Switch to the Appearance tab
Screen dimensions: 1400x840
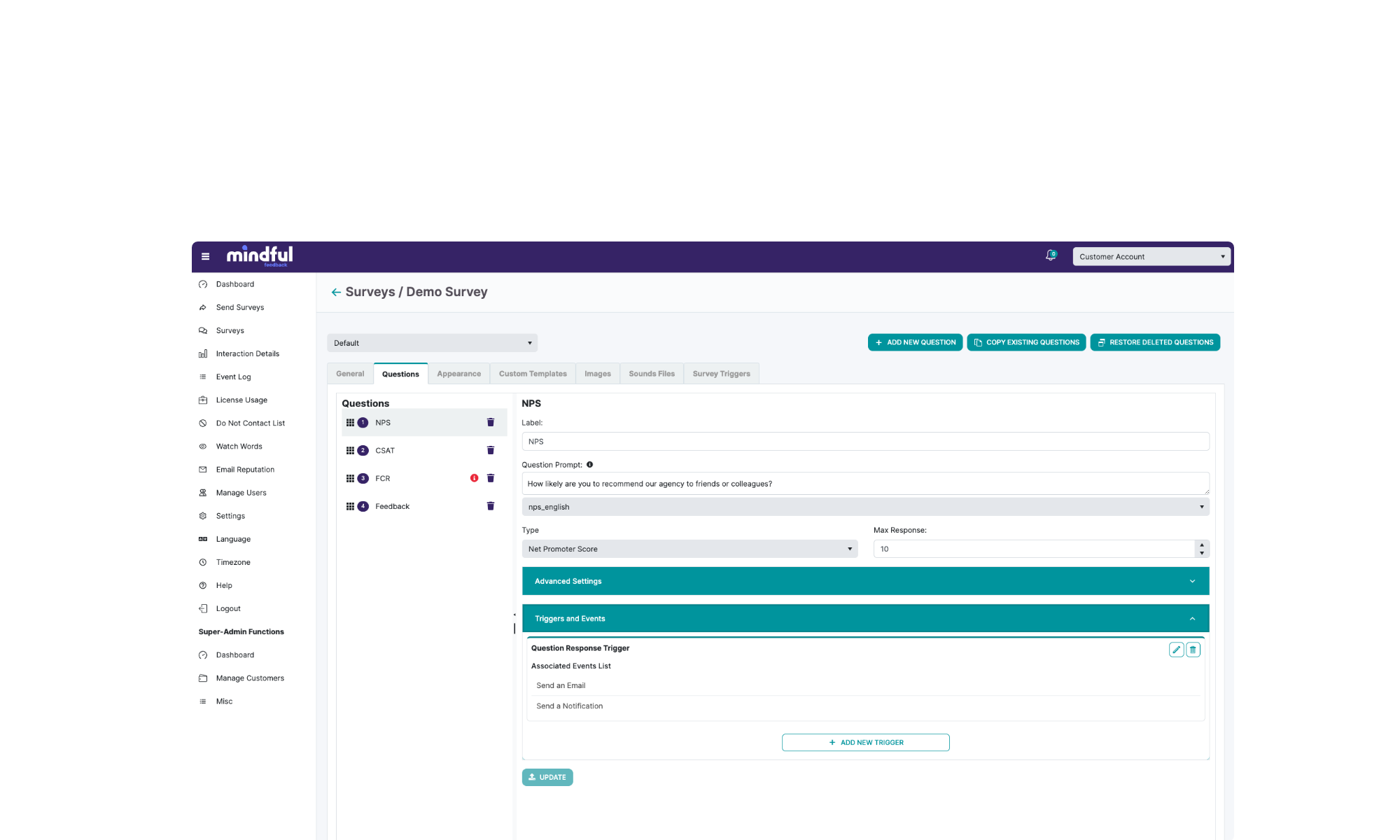(458, 374)
